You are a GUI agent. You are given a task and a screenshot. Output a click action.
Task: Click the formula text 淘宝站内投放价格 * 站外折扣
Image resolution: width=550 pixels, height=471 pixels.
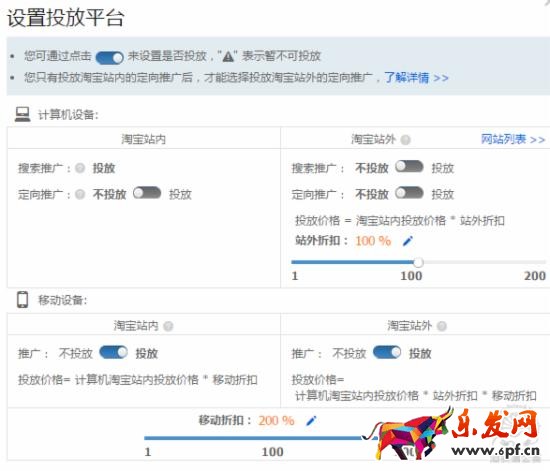tap(430, 221)
